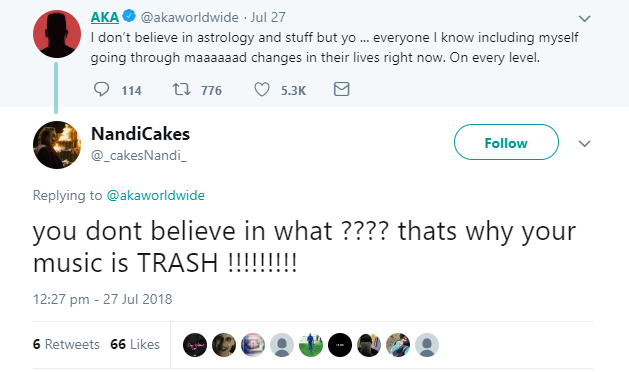Toggle Follow for NandiCakes
This screenshot has width=629, height=372.
point(506,142)
